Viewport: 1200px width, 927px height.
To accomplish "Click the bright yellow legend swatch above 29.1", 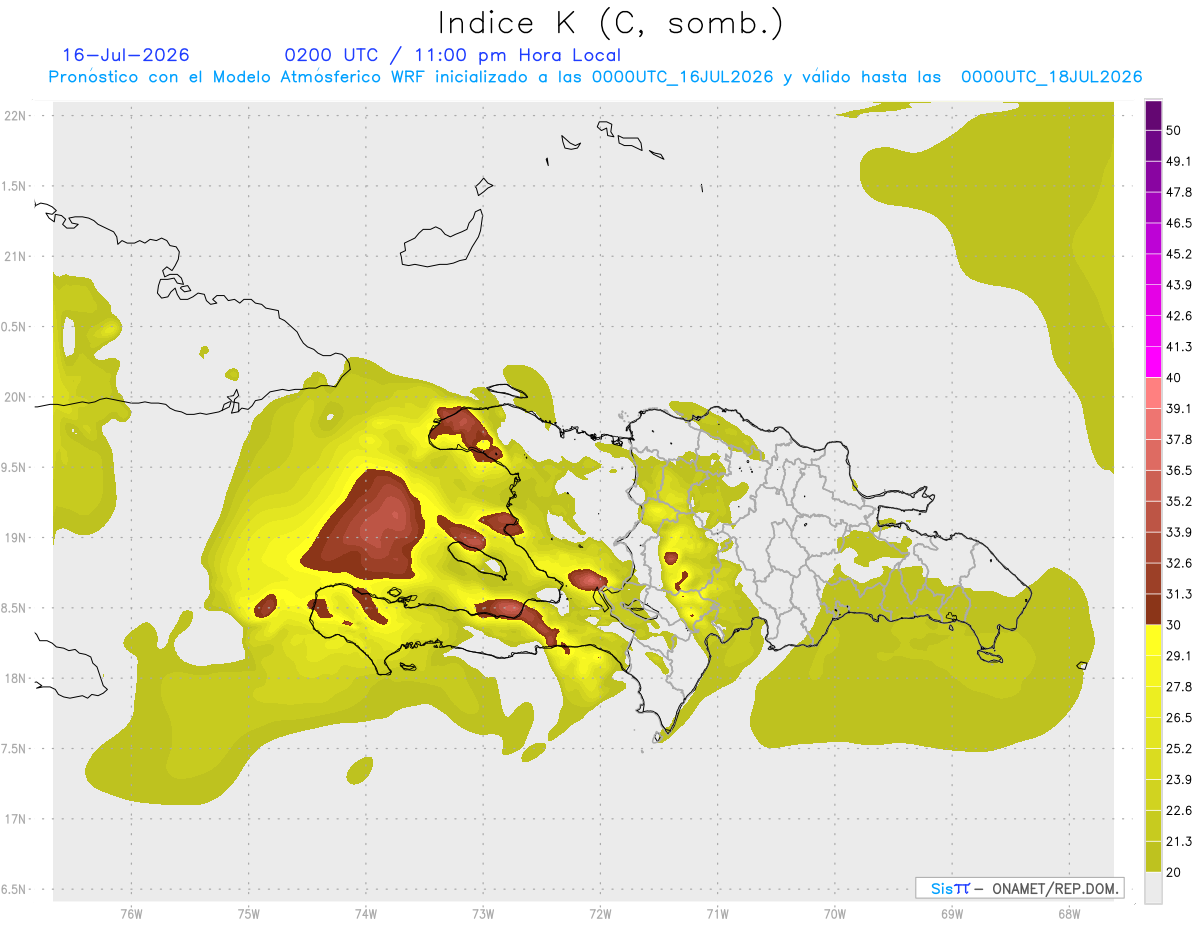I will click(x=1153, y=640).
